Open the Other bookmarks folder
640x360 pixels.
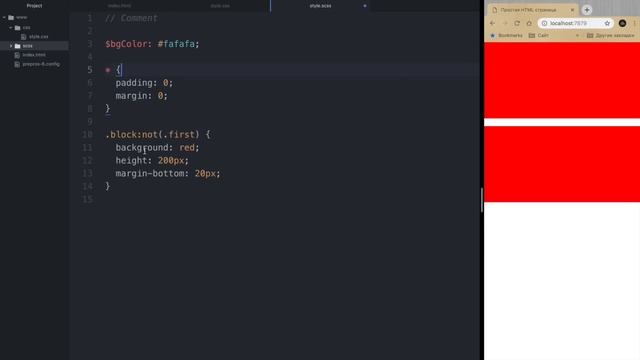click(x=611, y=36)
